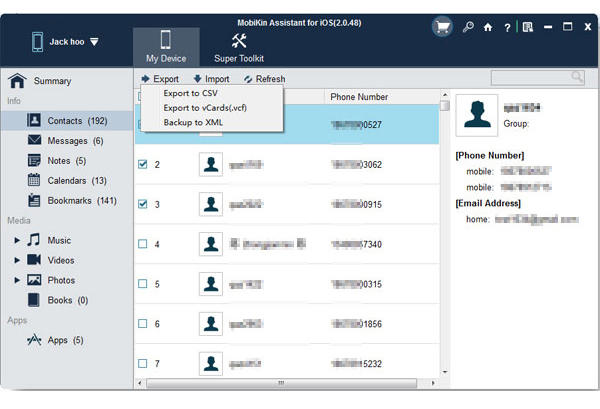Click horizontal scrollbar left arrow
This screenshot has height=409, width=600.
coord(140,383)
